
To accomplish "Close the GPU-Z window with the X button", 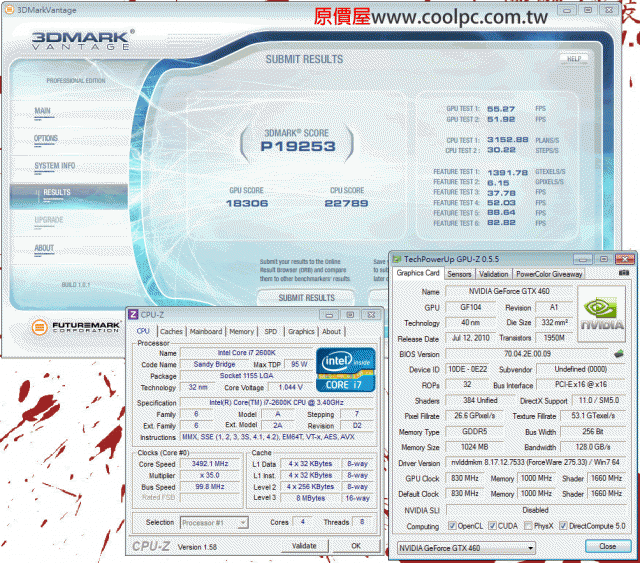I will 624,259.
